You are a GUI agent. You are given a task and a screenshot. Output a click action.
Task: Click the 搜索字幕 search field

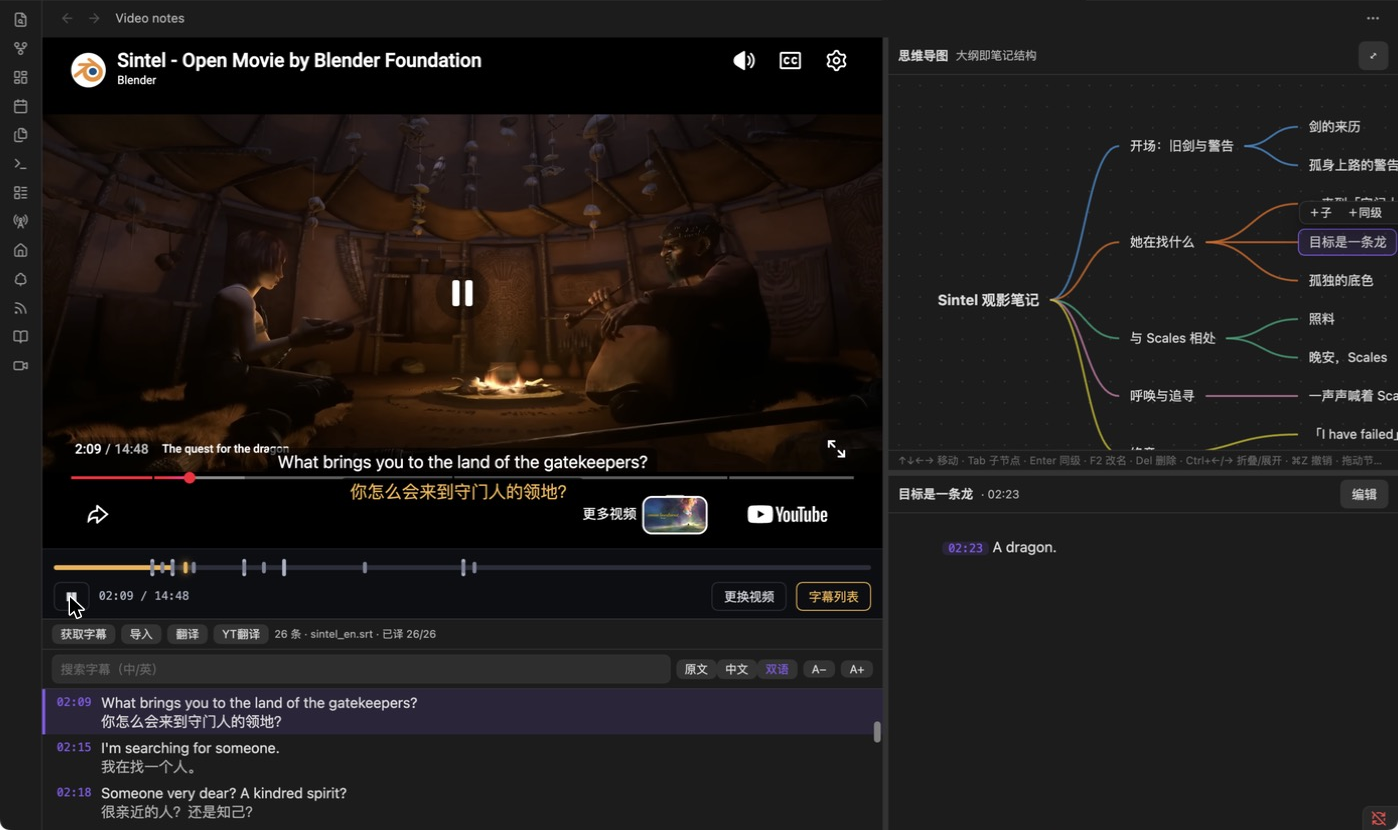click(361, 669)
